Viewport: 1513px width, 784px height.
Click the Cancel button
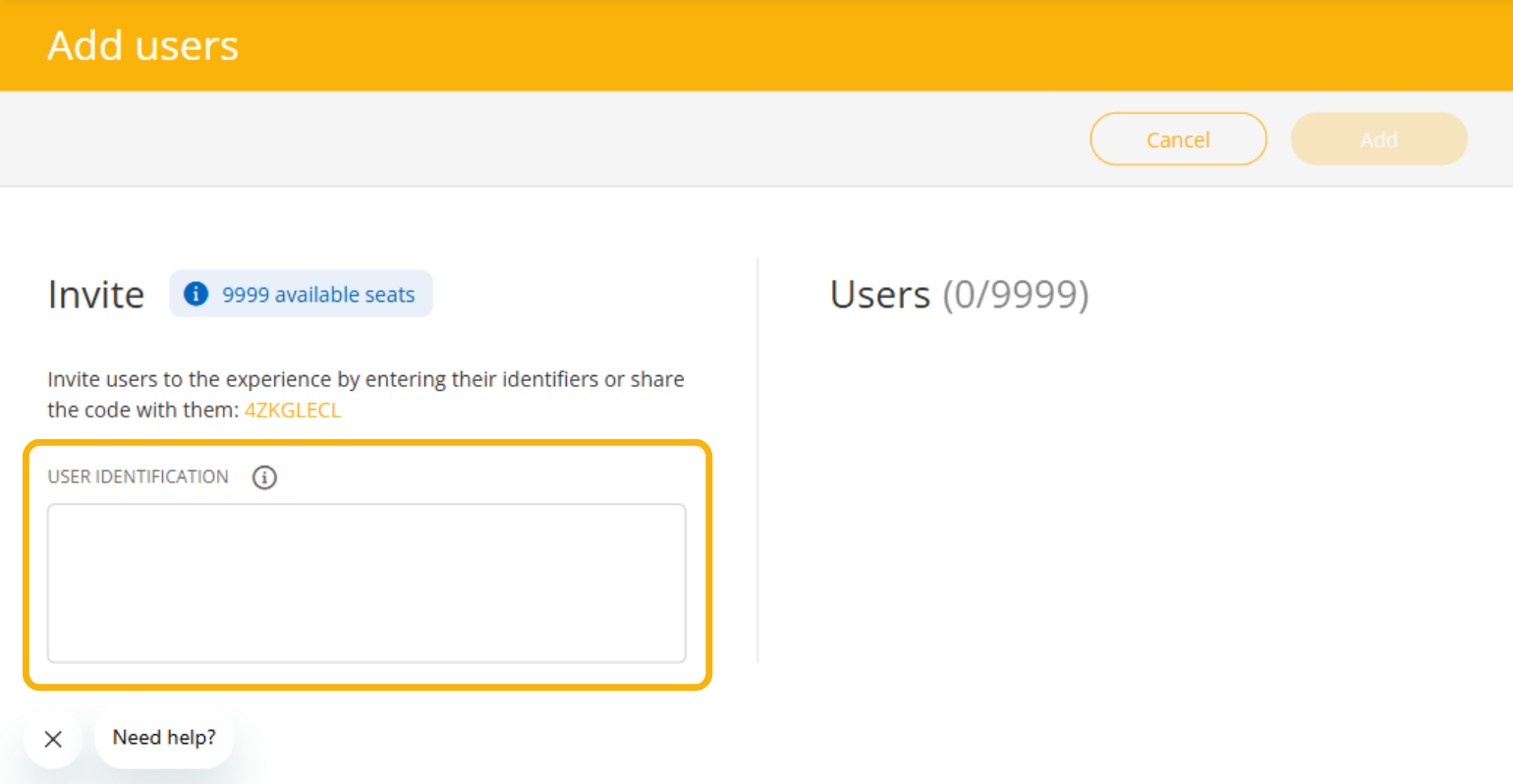coord(1178,140)
